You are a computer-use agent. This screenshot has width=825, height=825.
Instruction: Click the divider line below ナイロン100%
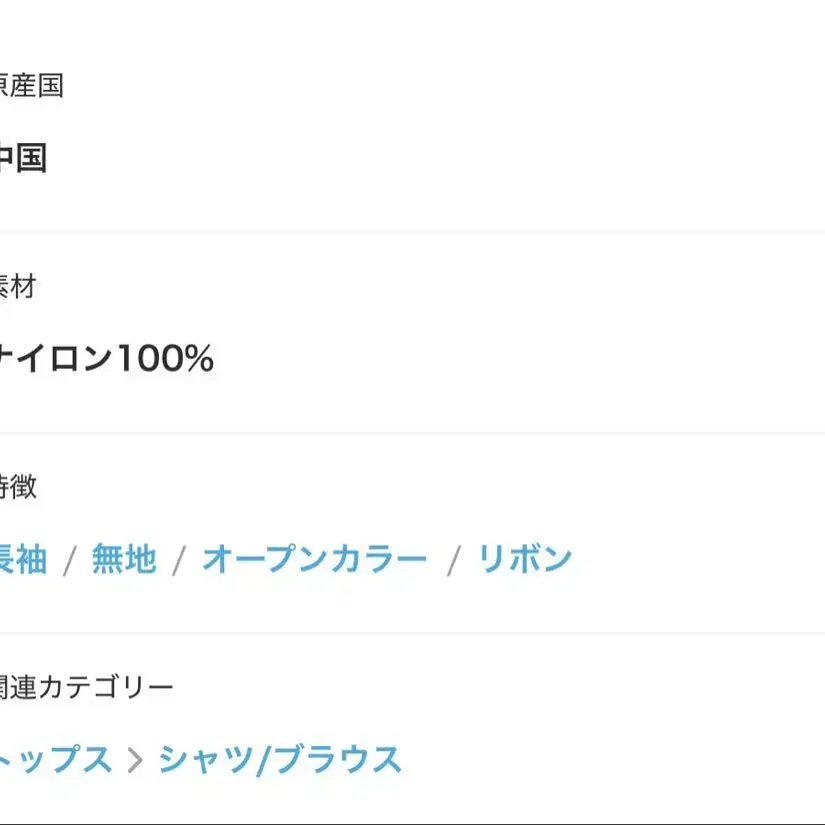pos(412,432)
